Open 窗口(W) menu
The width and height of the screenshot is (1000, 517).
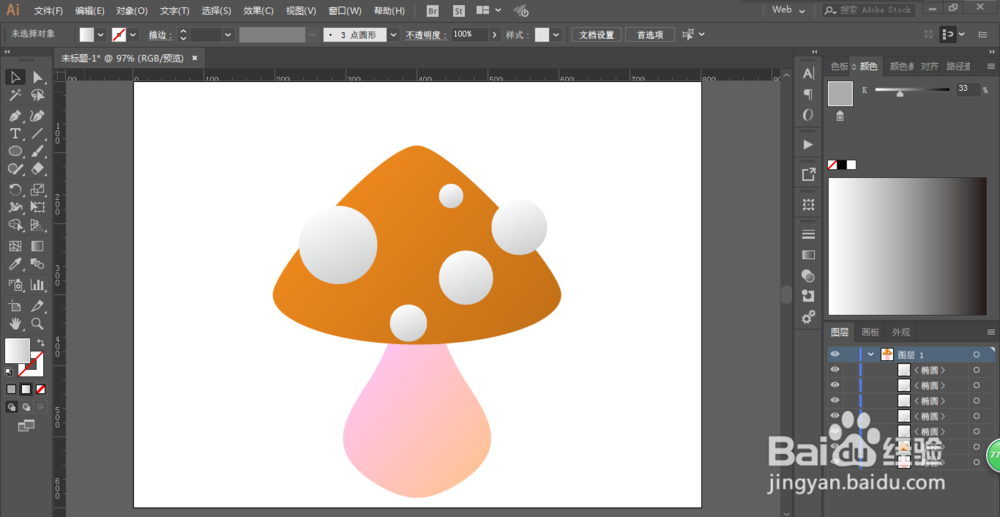(344, 11)
